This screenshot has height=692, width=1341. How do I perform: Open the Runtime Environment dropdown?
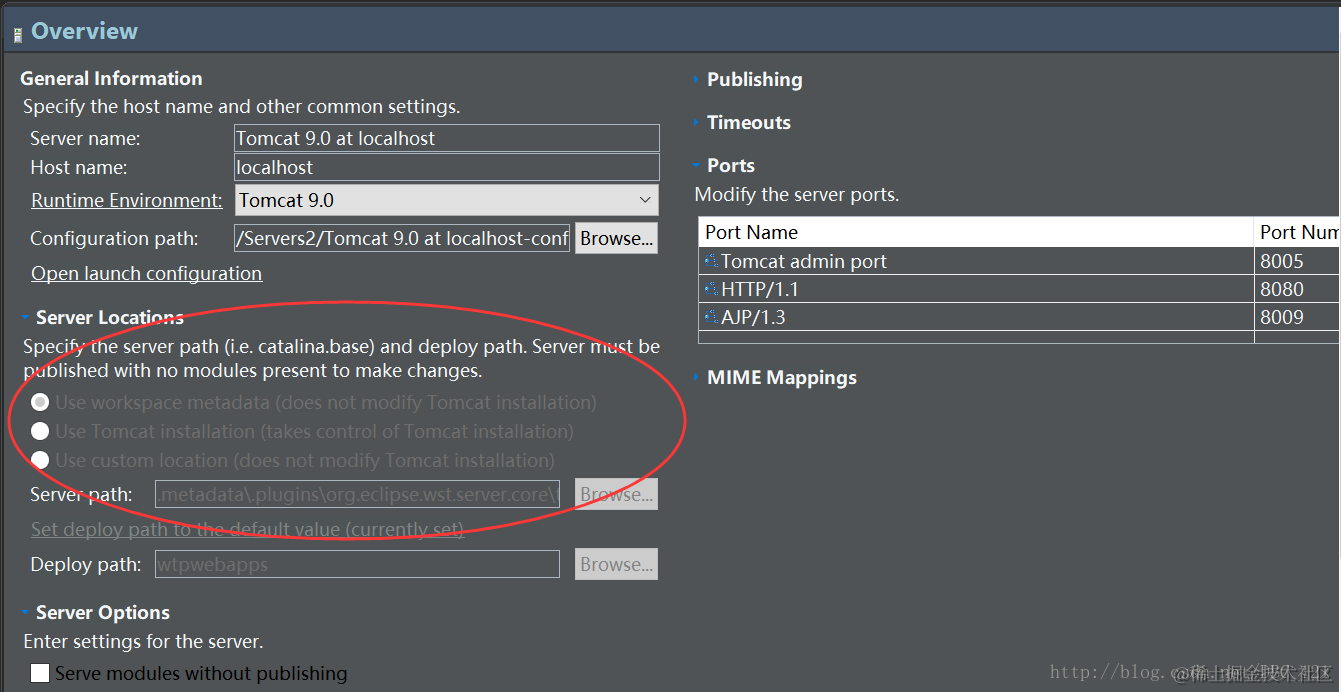point(447,200)
